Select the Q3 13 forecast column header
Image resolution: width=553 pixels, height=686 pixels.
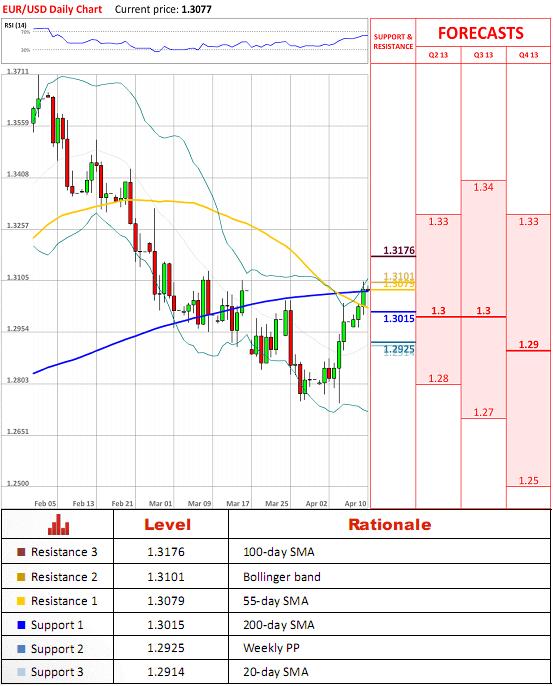[x=483, y=55]
